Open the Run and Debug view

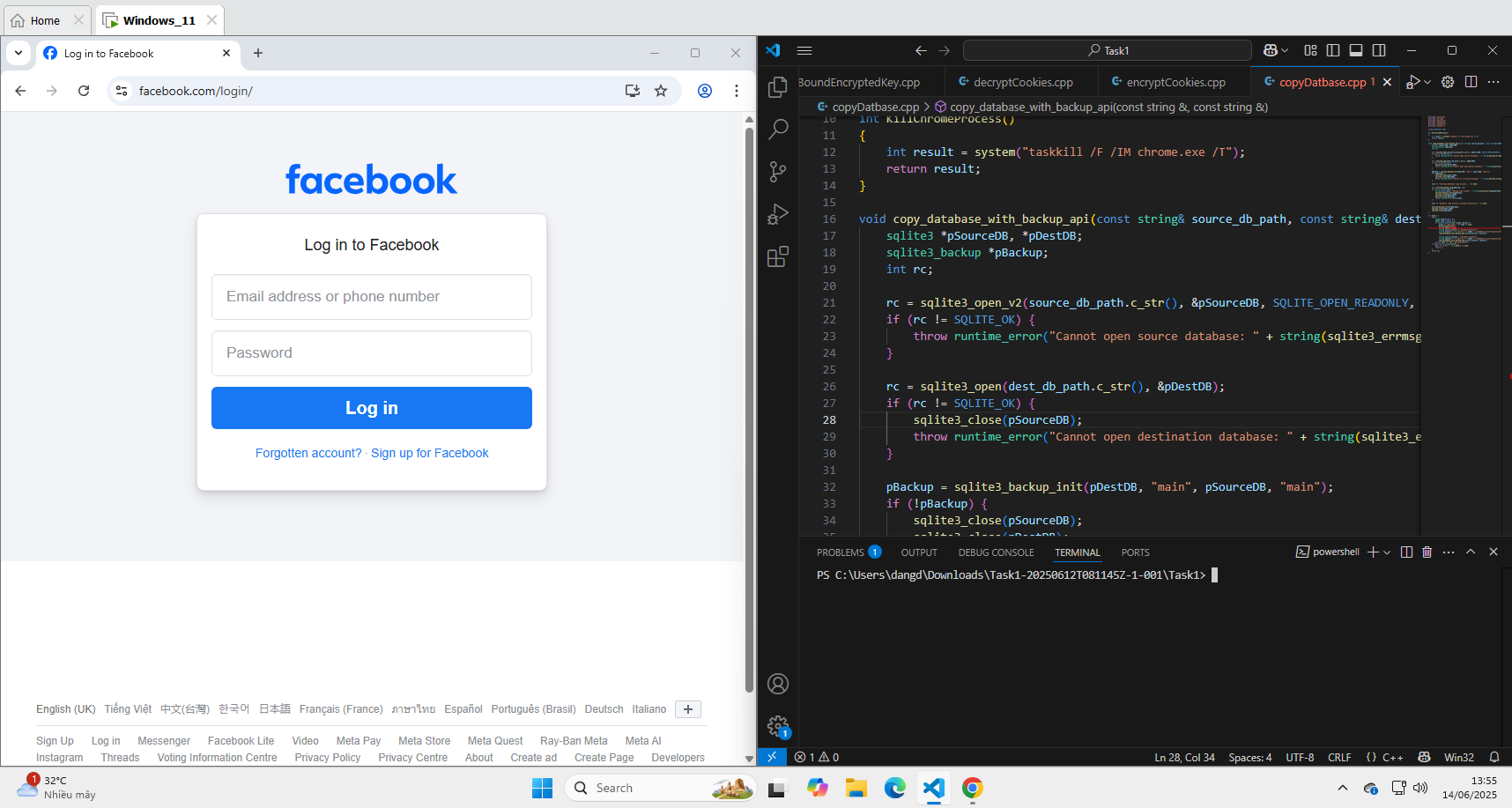tap(778, 214)
